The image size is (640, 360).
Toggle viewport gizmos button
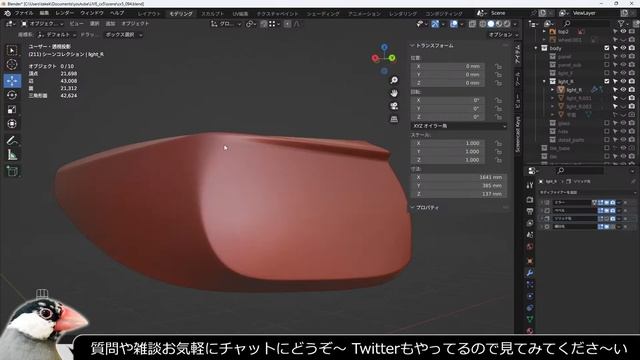[x=435, y=24]
